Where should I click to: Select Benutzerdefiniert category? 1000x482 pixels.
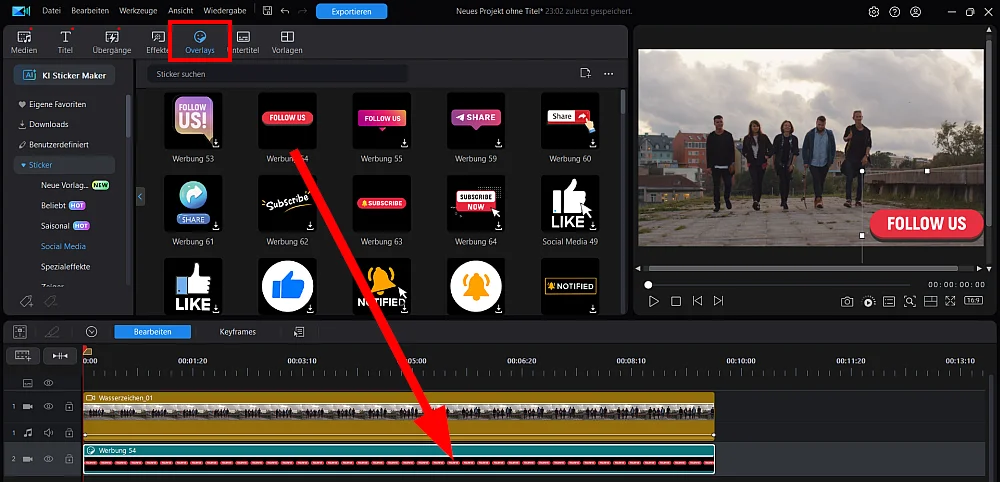54,145
